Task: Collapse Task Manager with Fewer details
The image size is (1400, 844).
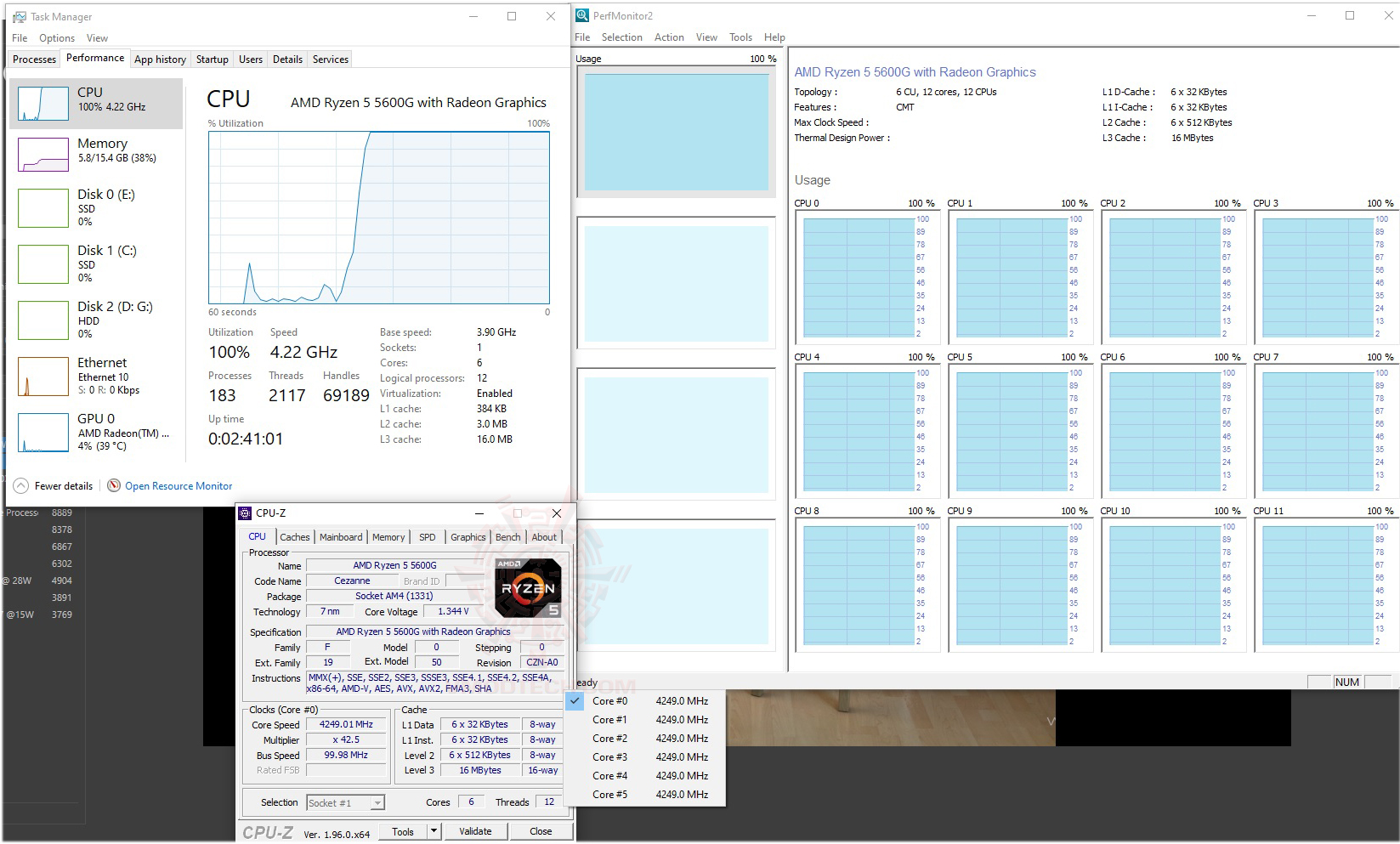Action: tap(54, 485)
